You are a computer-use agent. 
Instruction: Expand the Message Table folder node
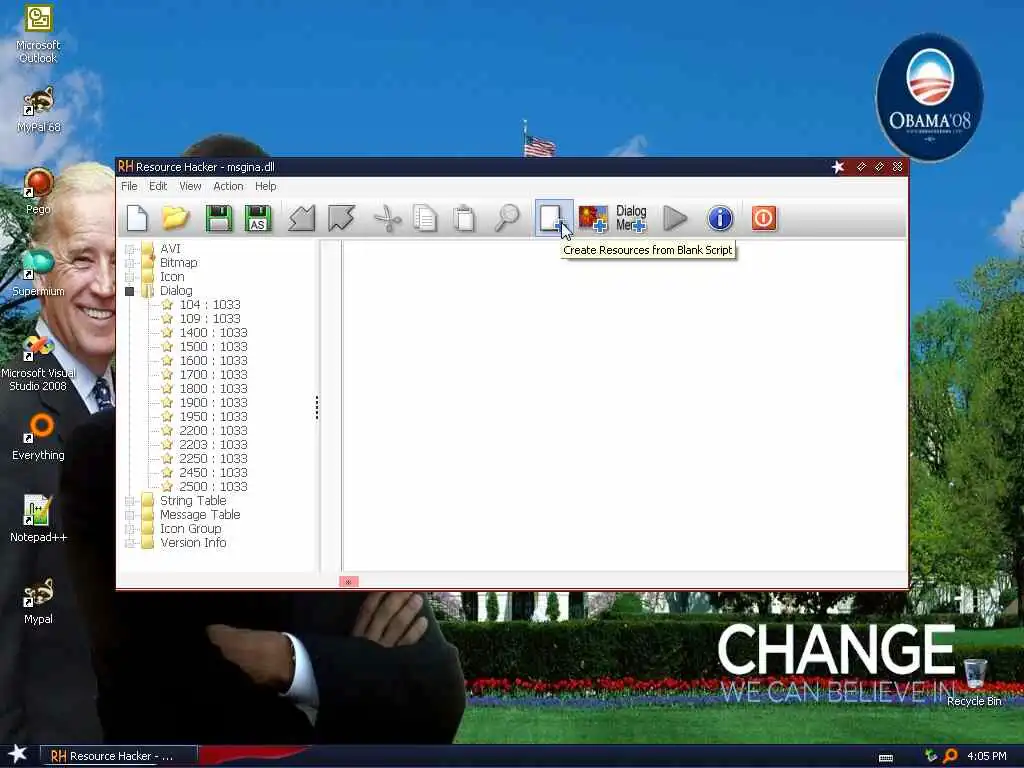(129, 515)
